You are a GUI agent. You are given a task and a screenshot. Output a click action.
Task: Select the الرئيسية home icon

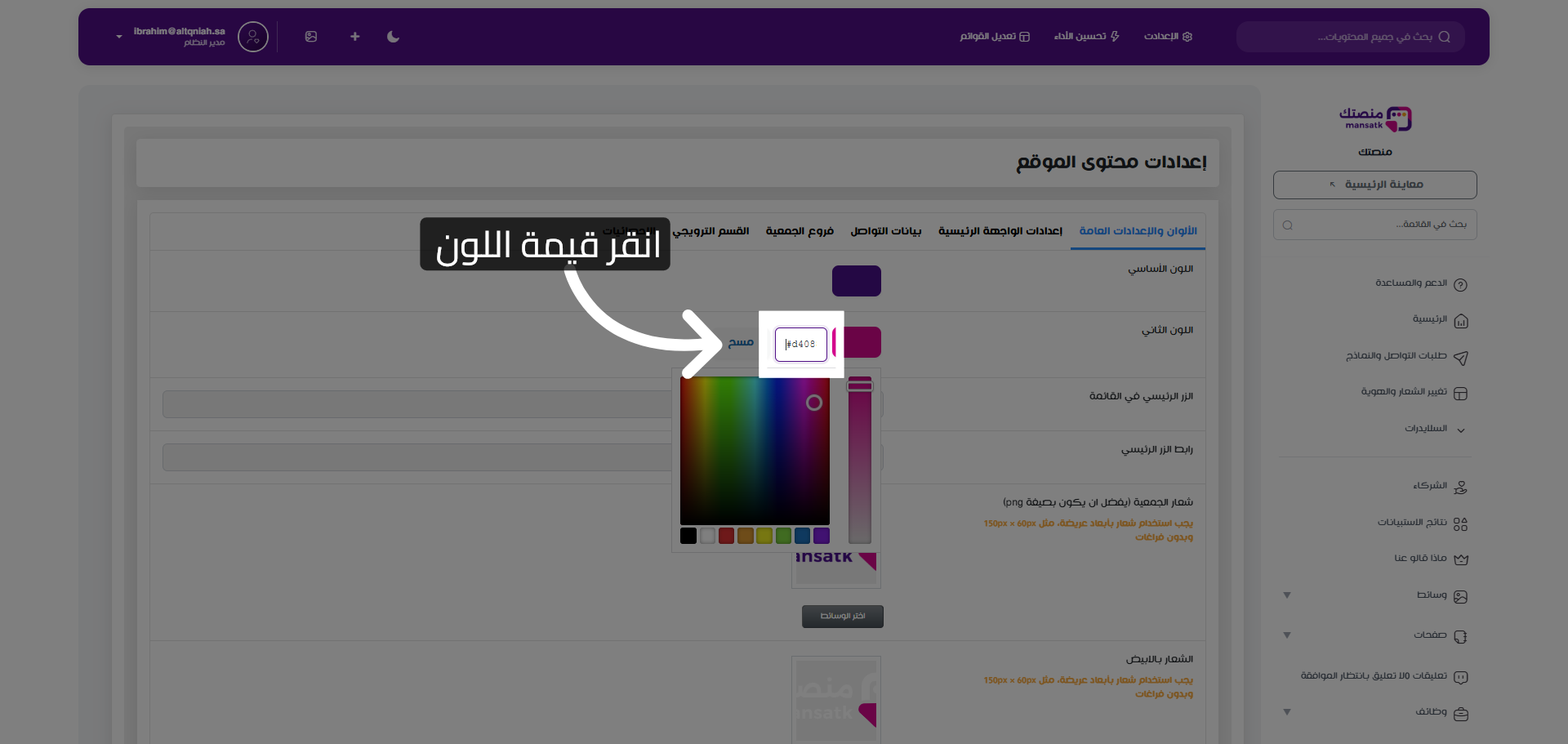[1463, 320]
